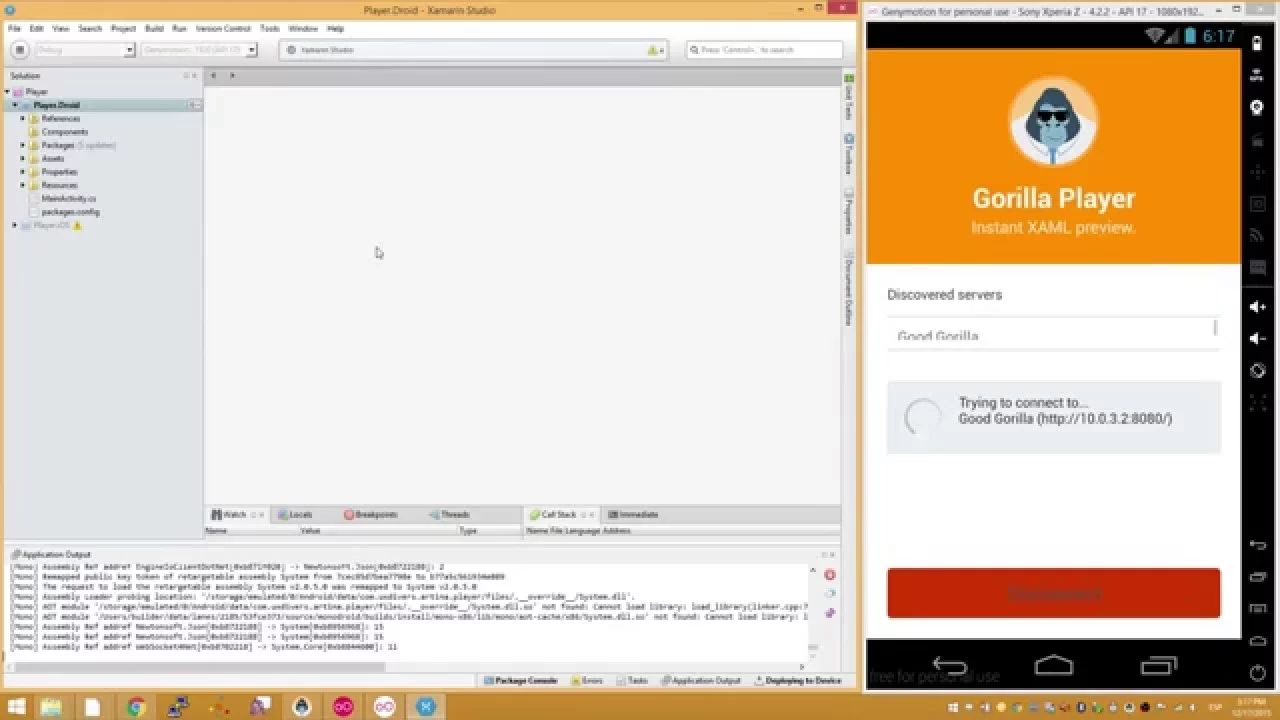
Task: Expand the Packages folder
Action: (23, 145)
